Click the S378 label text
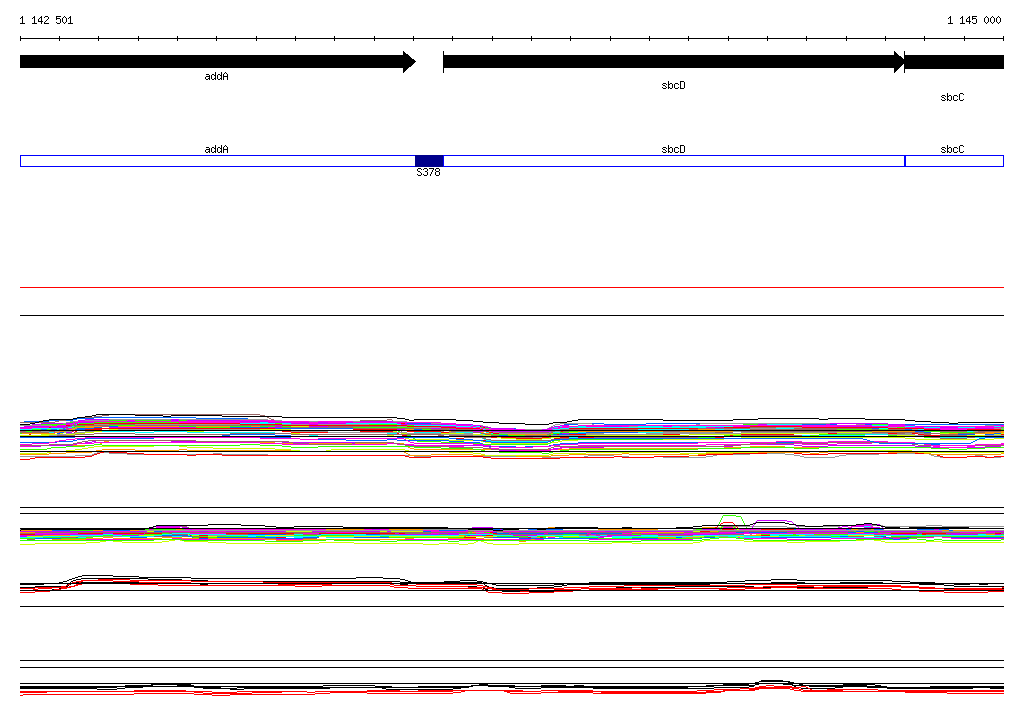 coord(428,172)
